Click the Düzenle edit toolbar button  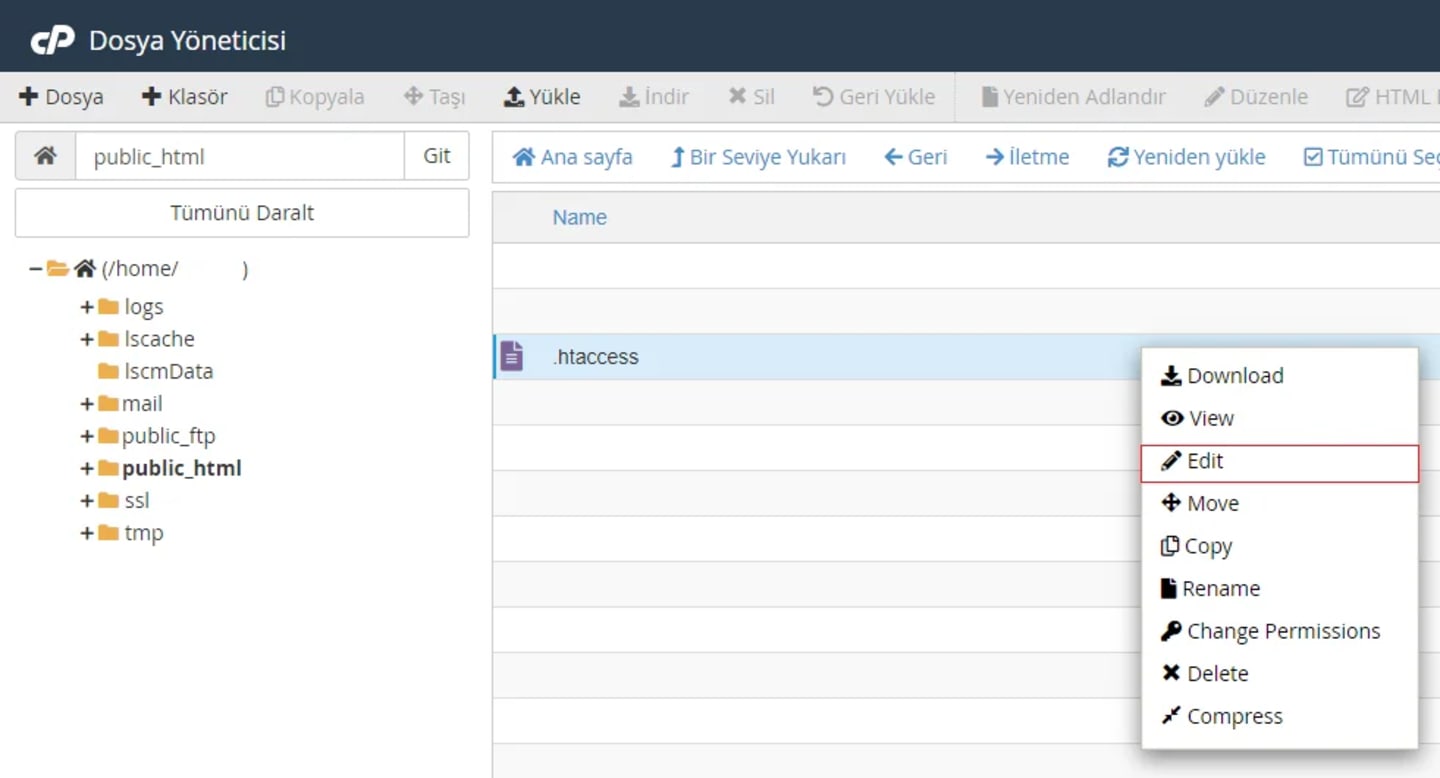1256,97
